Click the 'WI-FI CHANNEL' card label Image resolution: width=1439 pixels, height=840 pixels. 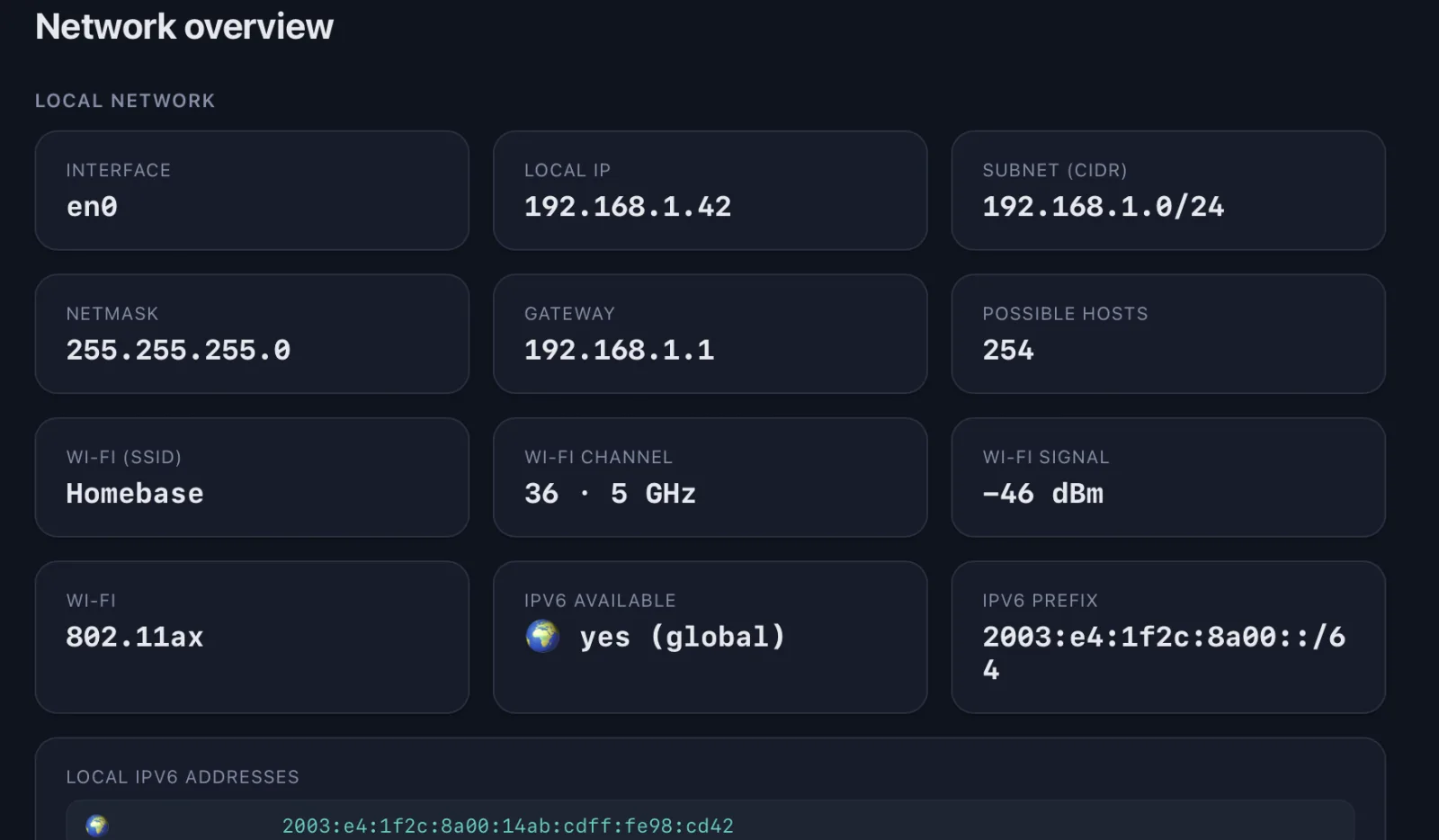point(599,457)
